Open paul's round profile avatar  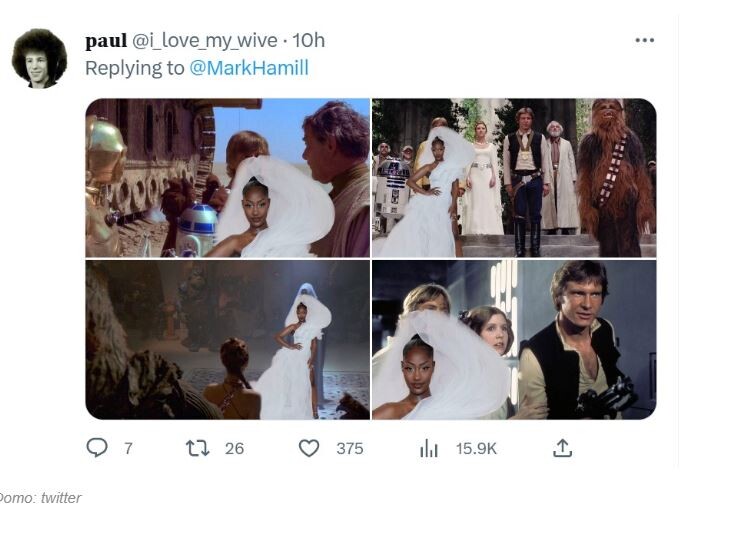click(x=39, y=59)
